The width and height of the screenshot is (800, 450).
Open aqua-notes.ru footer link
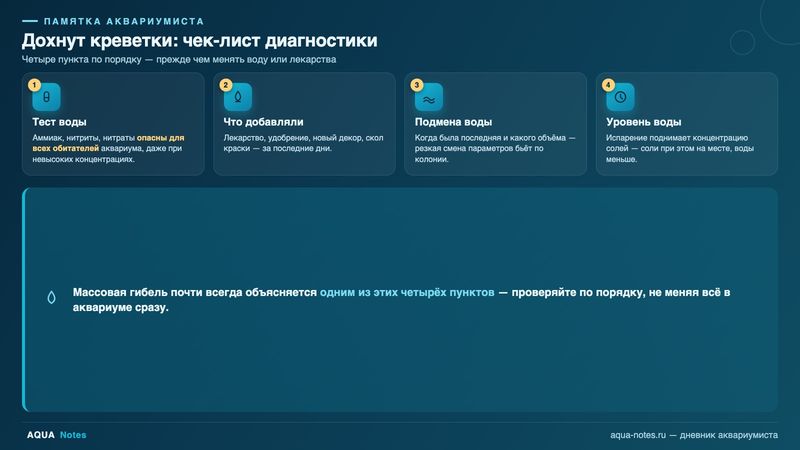(694, 435)
